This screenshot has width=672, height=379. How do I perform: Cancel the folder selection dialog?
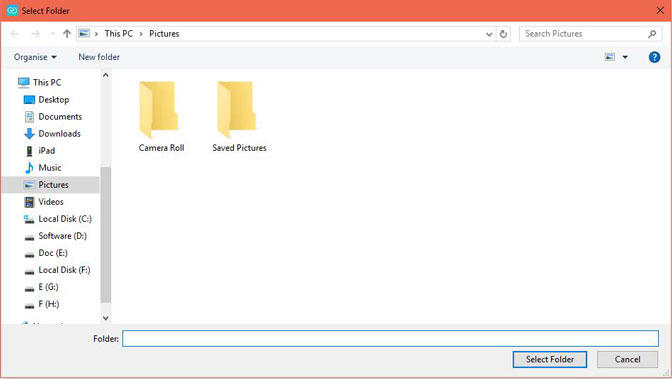[x=627, y=359]
